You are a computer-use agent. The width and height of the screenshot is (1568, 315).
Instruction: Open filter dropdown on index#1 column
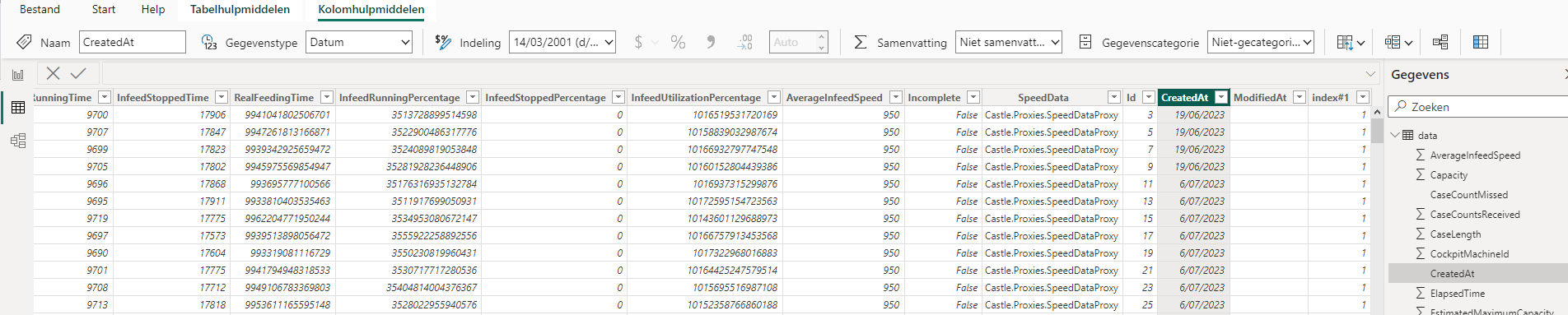click(1363, 97)
